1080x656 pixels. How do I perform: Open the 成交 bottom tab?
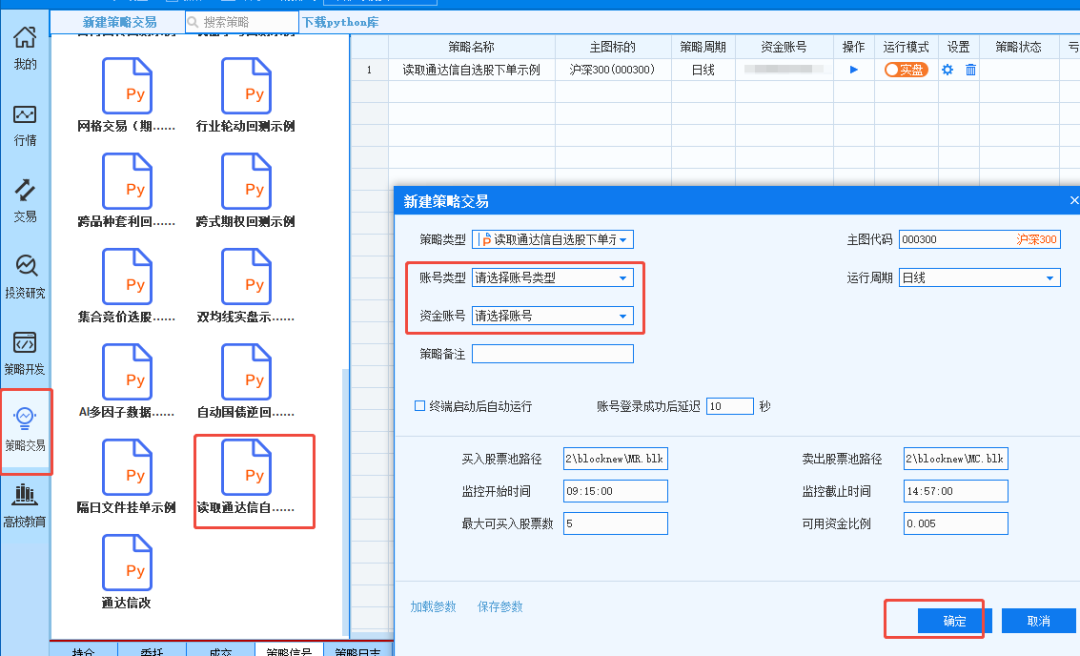tap(220, 650)
